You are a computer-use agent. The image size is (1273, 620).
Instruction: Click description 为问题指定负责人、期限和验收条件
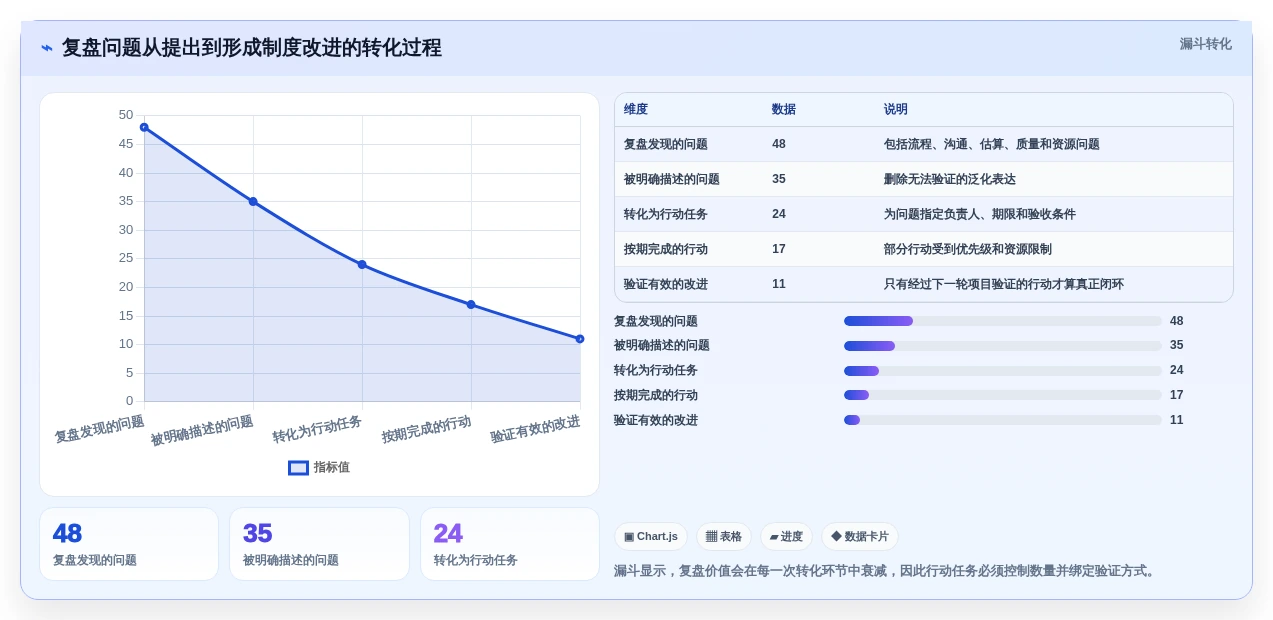click(x=980, y=214)
